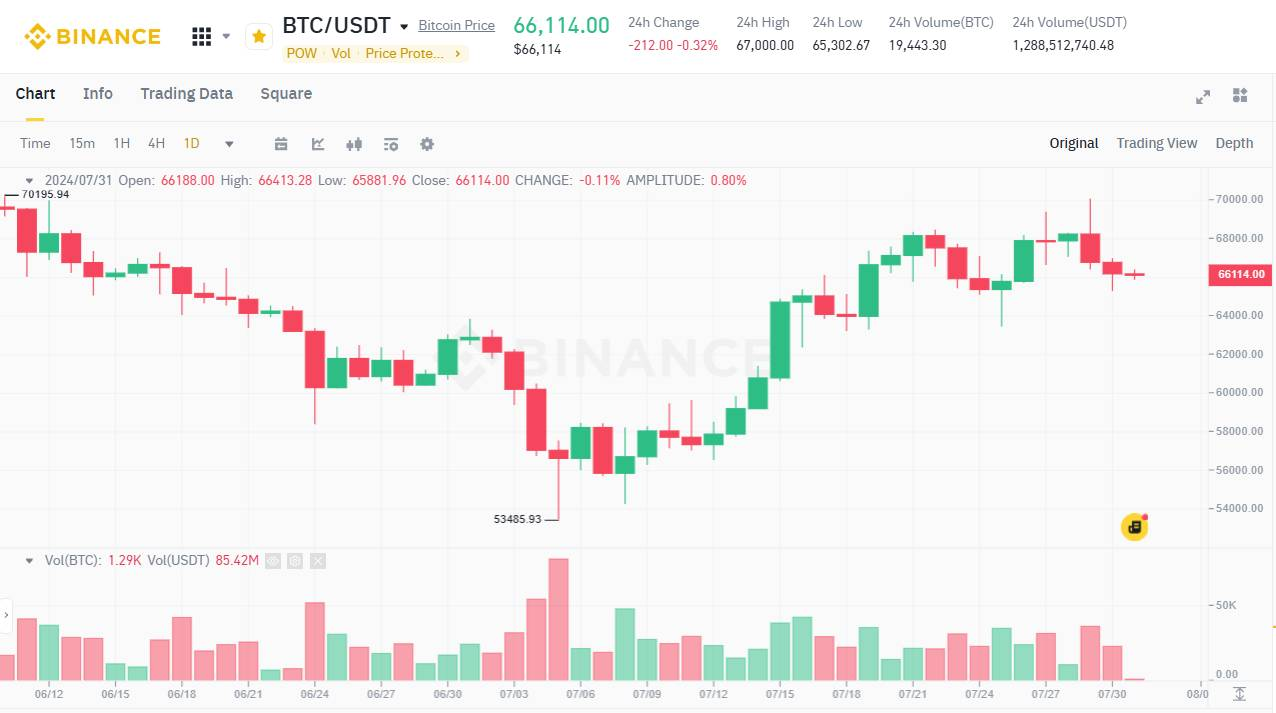Collapse the Vol(BTC) indicator legend arrow

coord(29,561)
